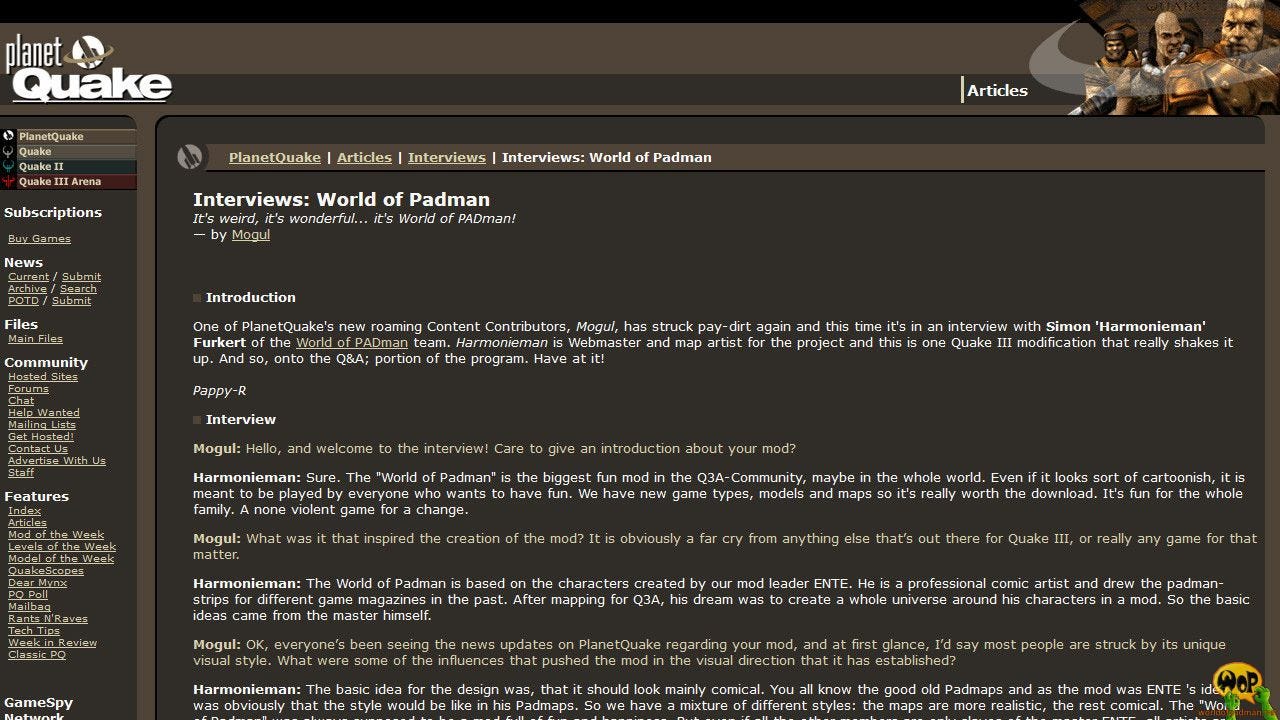Open Current news link

coord(28,276)
